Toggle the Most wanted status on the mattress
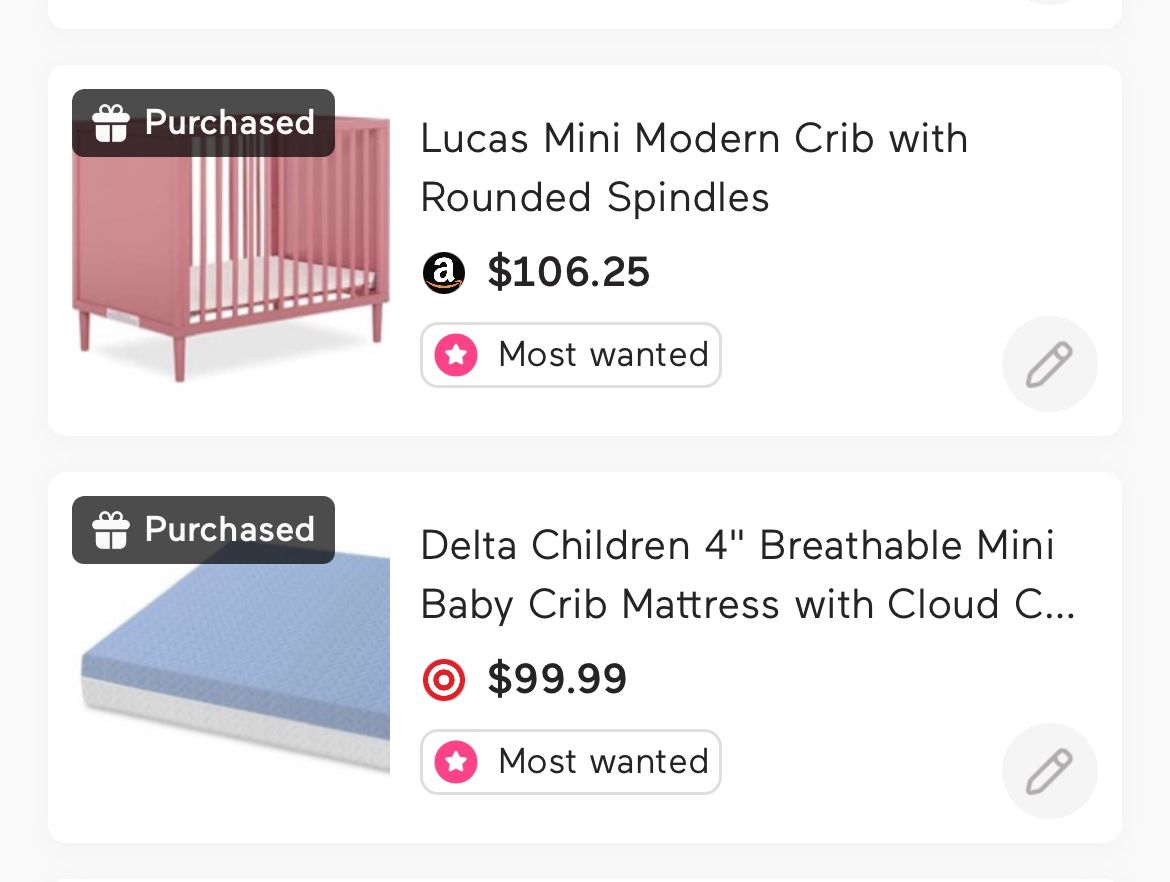 [570, 761]
